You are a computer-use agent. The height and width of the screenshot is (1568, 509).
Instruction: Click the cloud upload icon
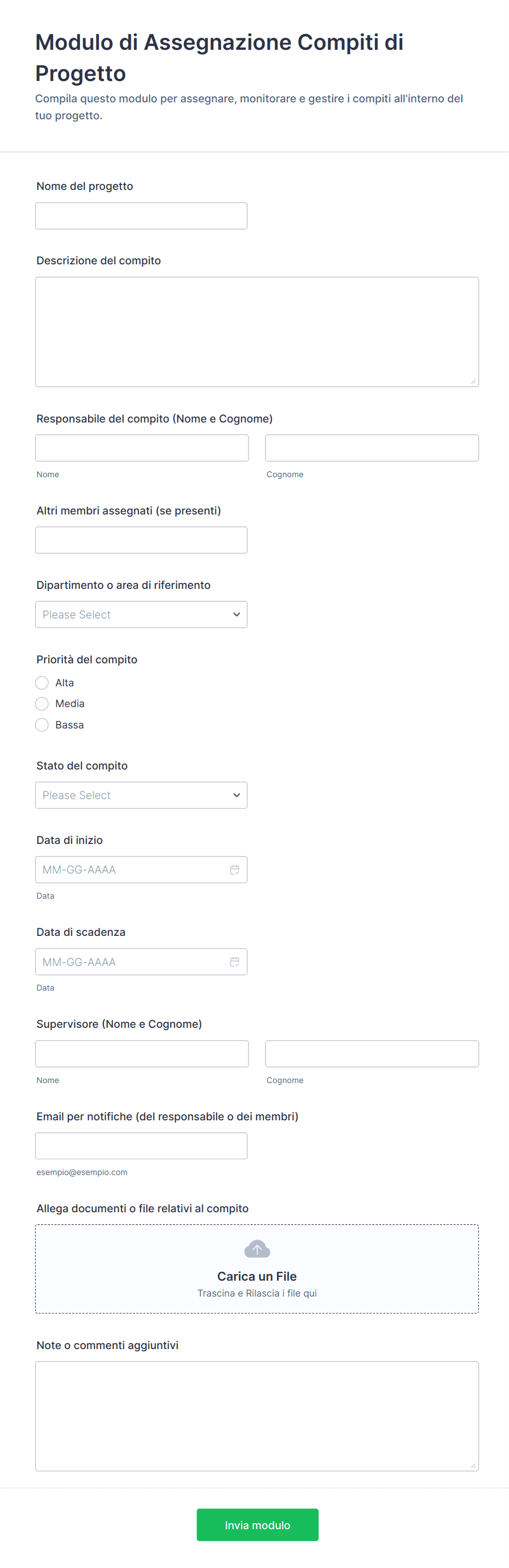pyautogui.click(x=257, y=1249)
